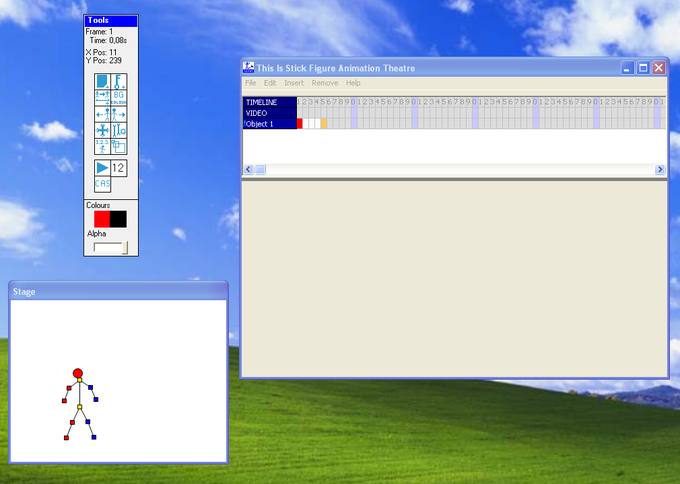This screenshot has width=680, height=484.
Task: Click the CAS button in Tools
Action: coord(102,184)
